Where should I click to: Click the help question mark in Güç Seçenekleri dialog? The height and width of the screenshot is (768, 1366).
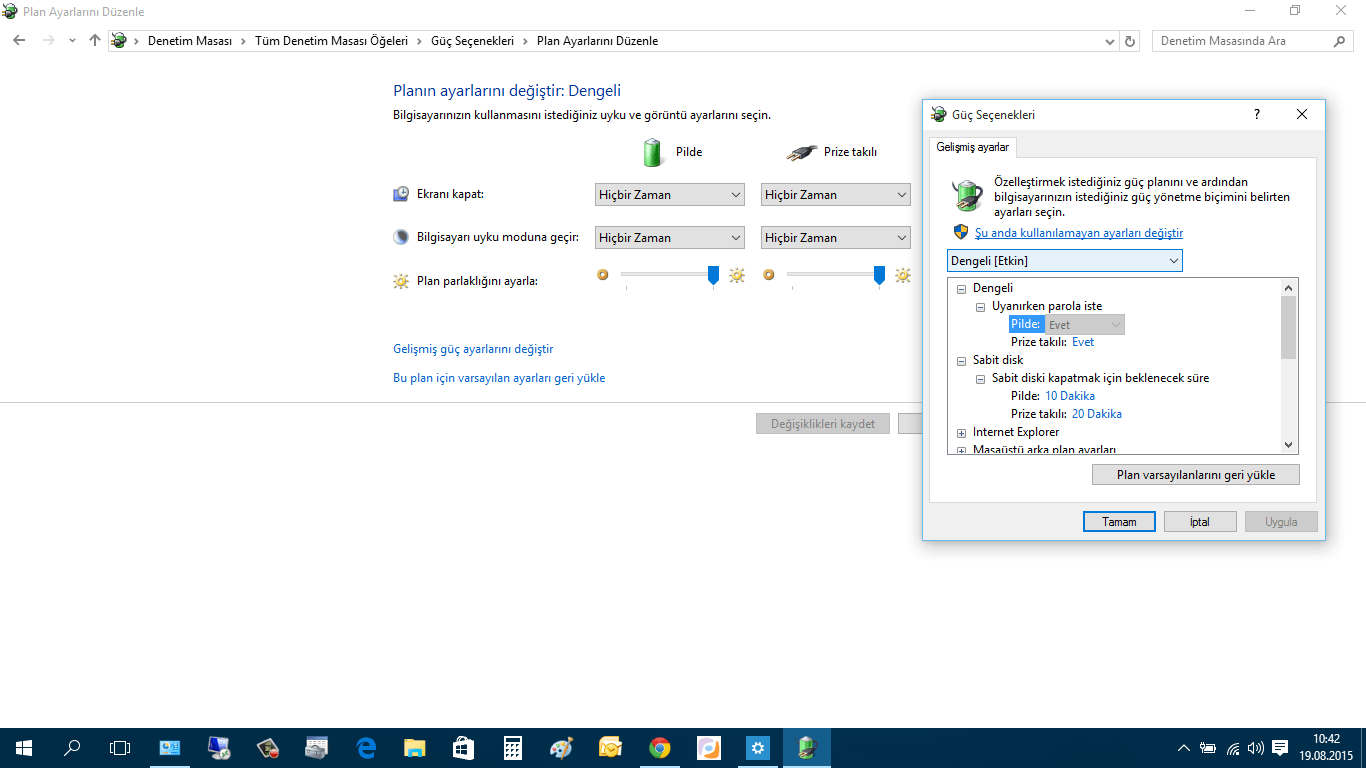(x=1257, y=114)
